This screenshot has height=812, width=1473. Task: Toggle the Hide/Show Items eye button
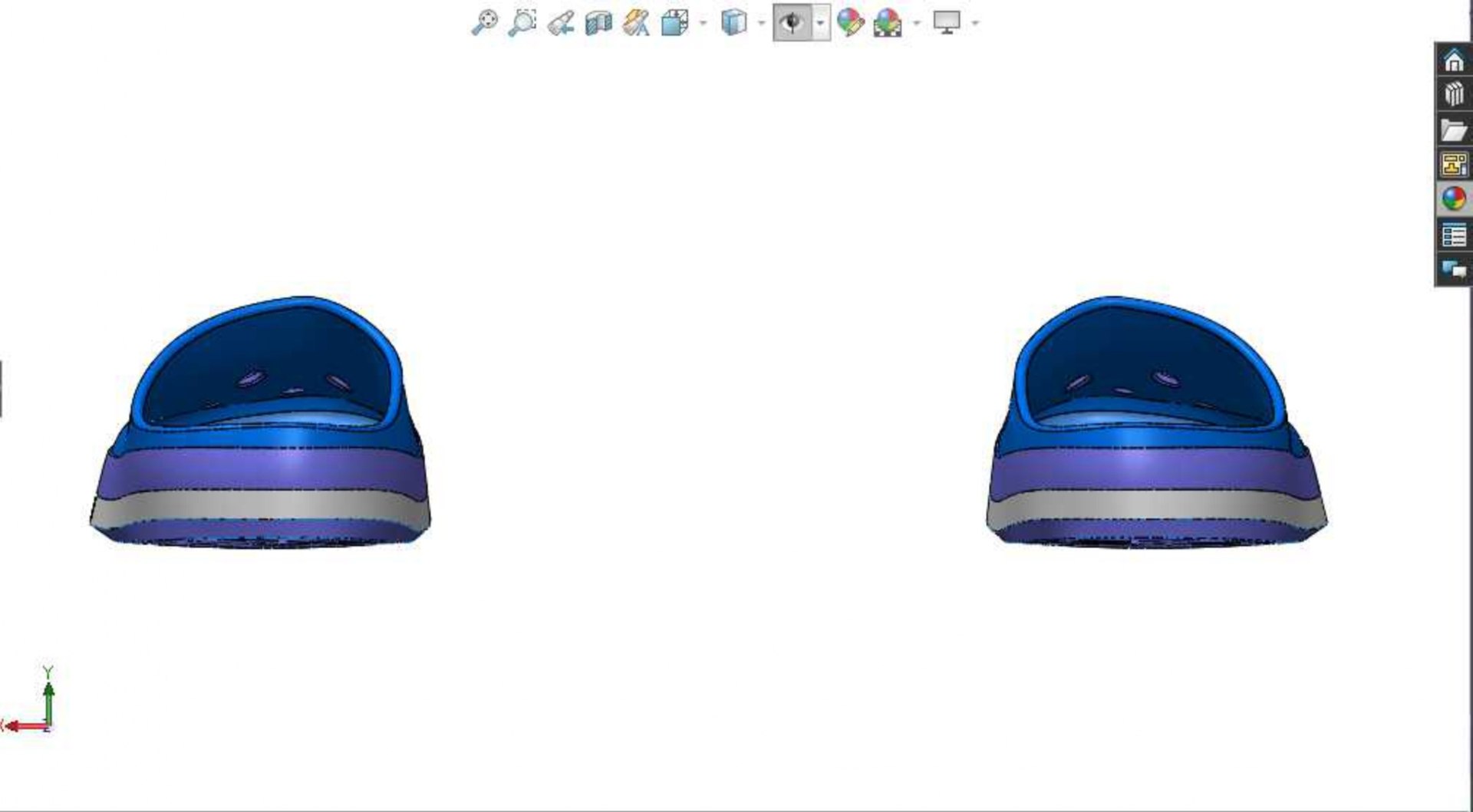click(792, 23)
